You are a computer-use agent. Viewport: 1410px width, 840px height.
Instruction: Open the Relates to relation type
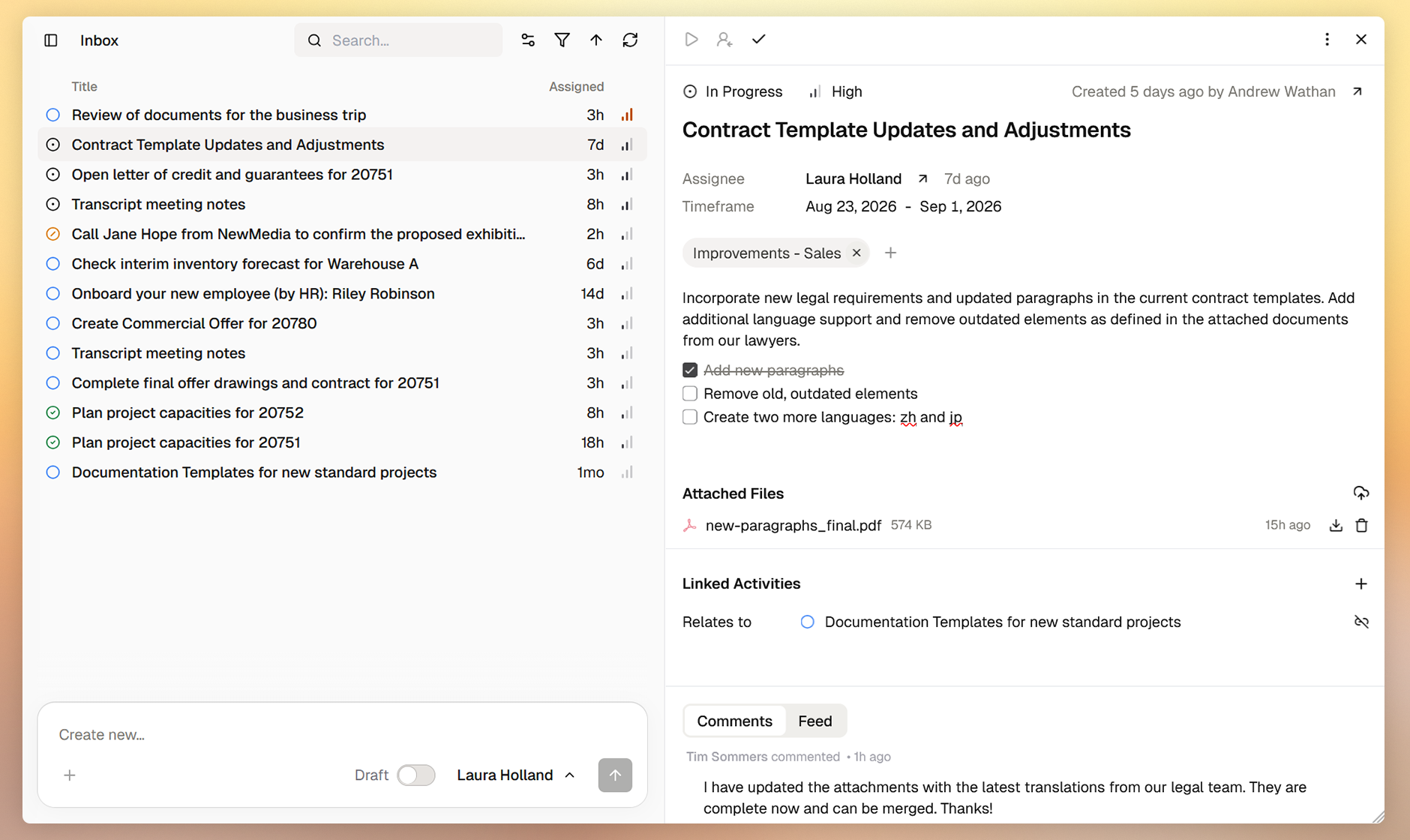click(x=717, y=622)
